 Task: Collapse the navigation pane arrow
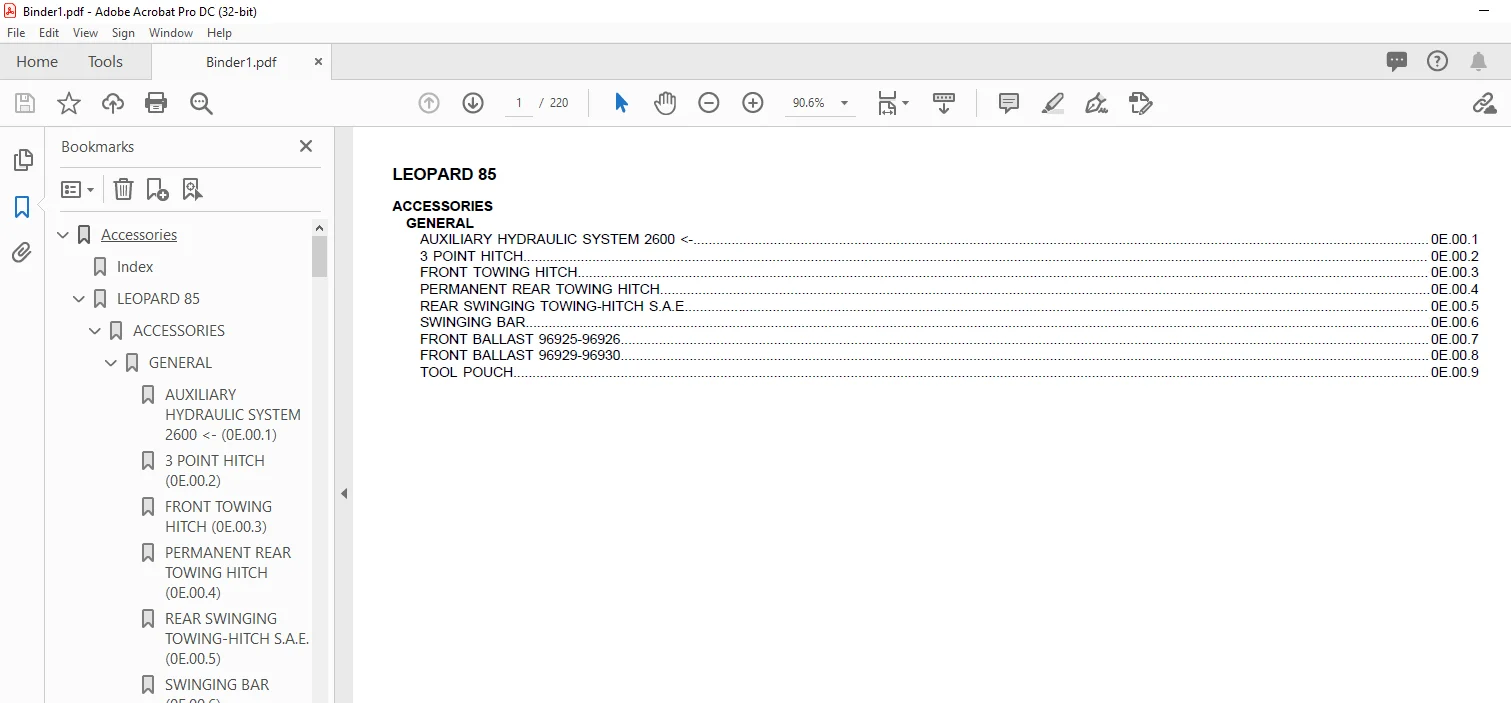[344, 493]
